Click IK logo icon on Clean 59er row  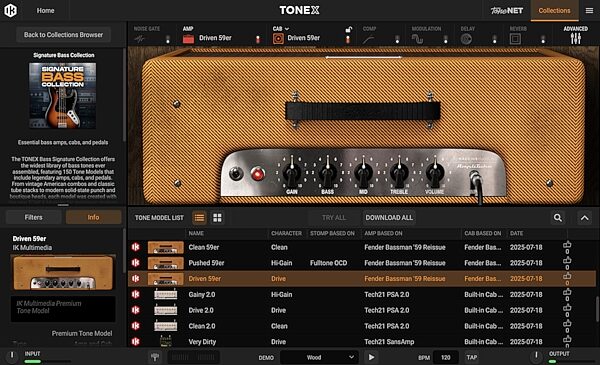tap(135, 247)
